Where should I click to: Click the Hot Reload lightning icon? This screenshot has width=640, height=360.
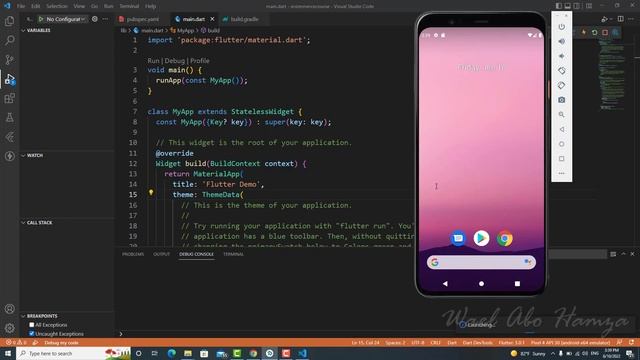pos(584,32)
